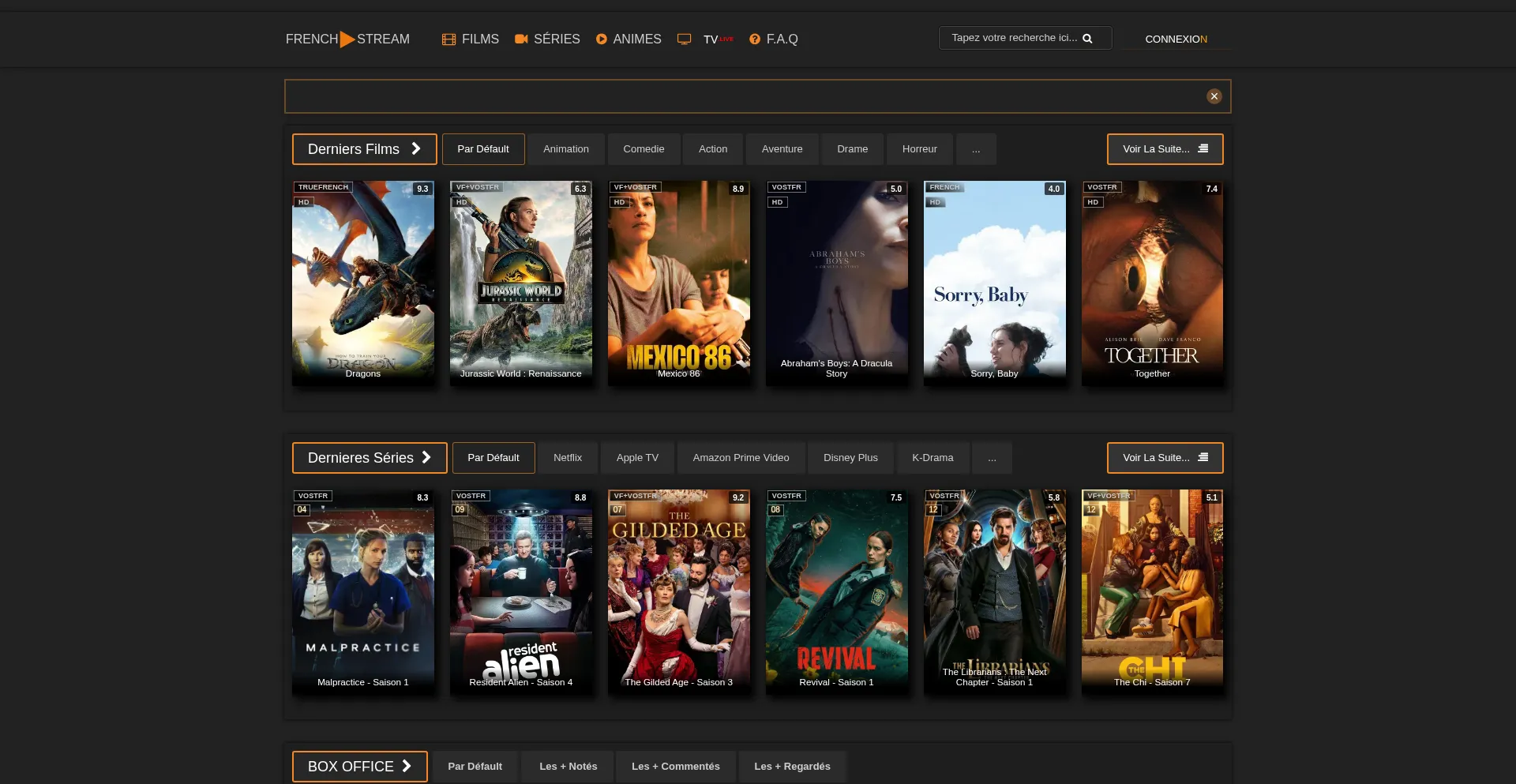Expand Derniers Films with its chevron arrow
Viewport: 1516px width, 784px height.
(416, 148)
